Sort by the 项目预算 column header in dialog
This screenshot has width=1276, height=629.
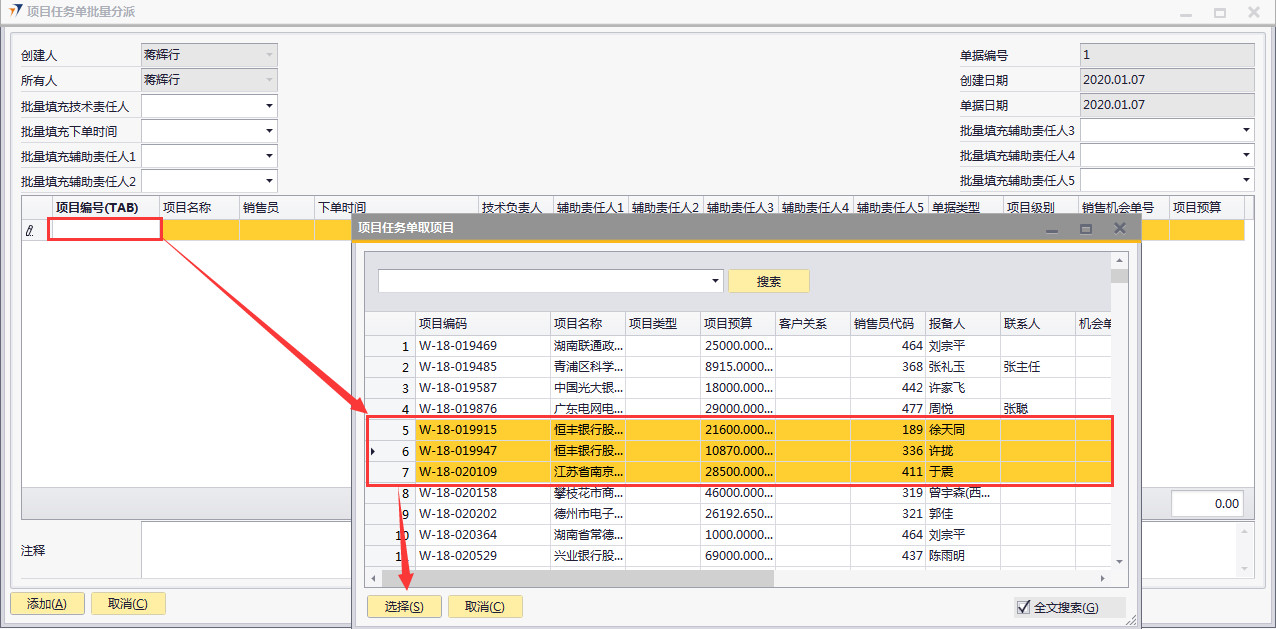click(x=737, y=324)
